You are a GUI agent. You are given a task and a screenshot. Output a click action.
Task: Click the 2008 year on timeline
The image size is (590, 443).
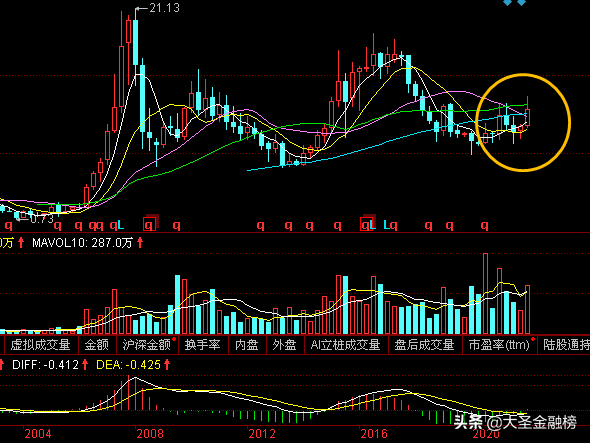coord(150,434)
